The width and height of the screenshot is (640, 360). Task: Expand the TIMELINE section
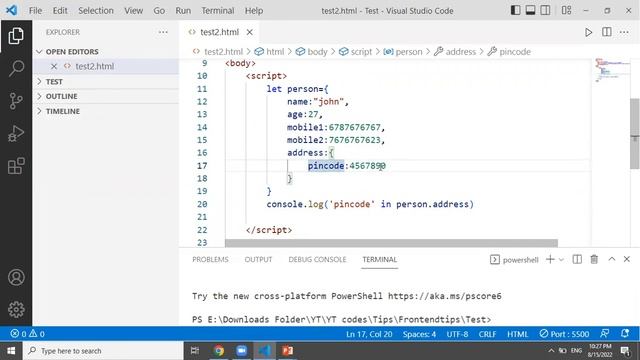tap(106, 111)
